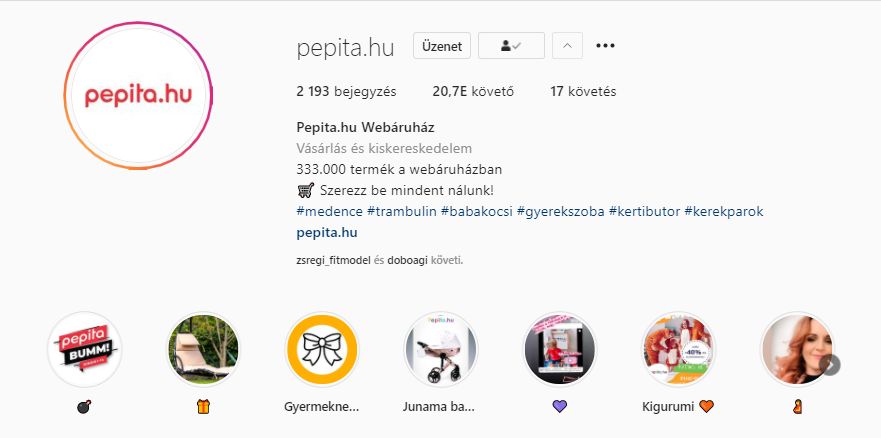The image size is (881, 438).
Task: Open the Junama ba... stroller highlight
Action: click(440, 349)
